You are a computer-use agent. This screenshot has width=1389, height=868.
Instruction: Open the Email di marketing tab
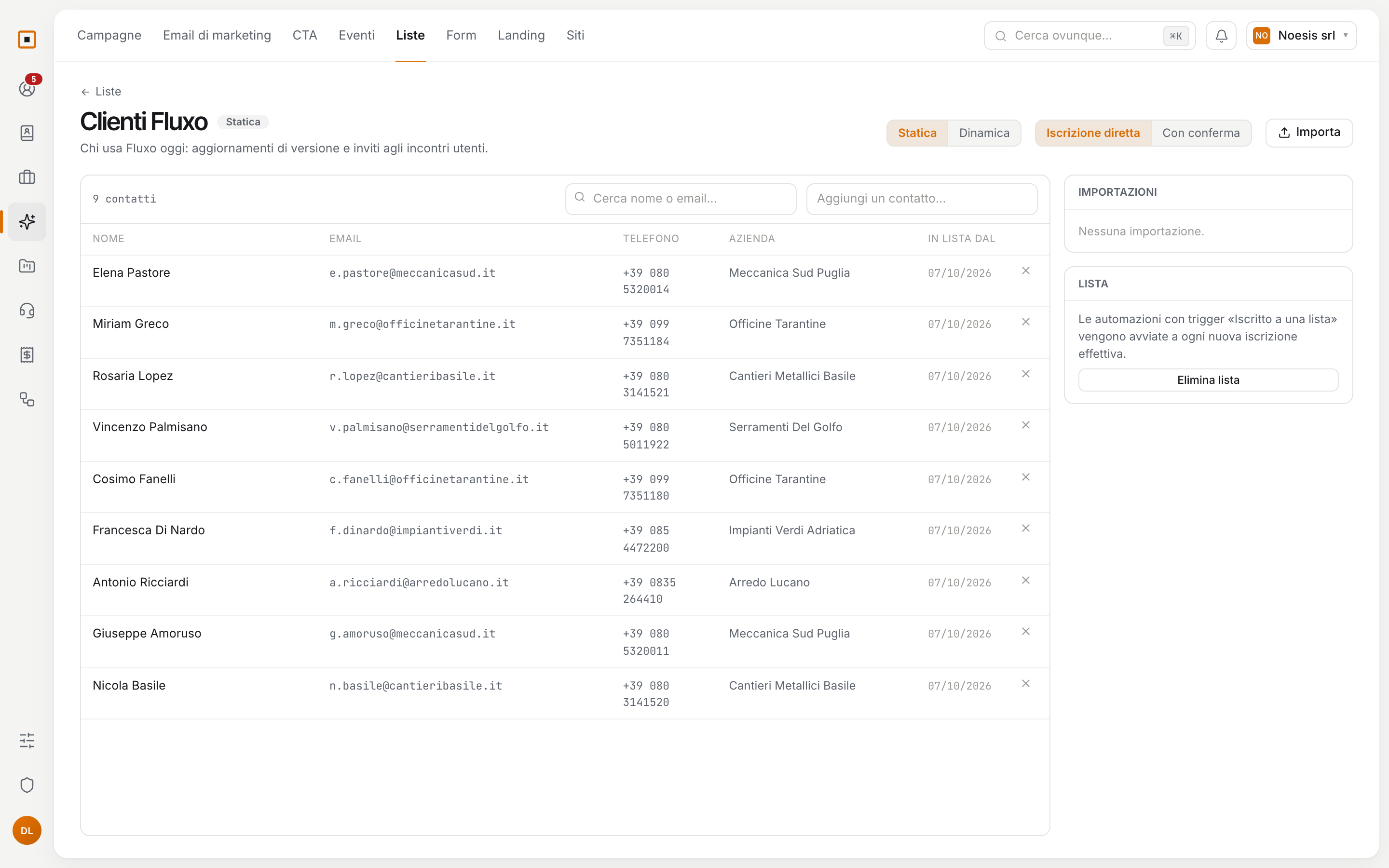point(217,36)
